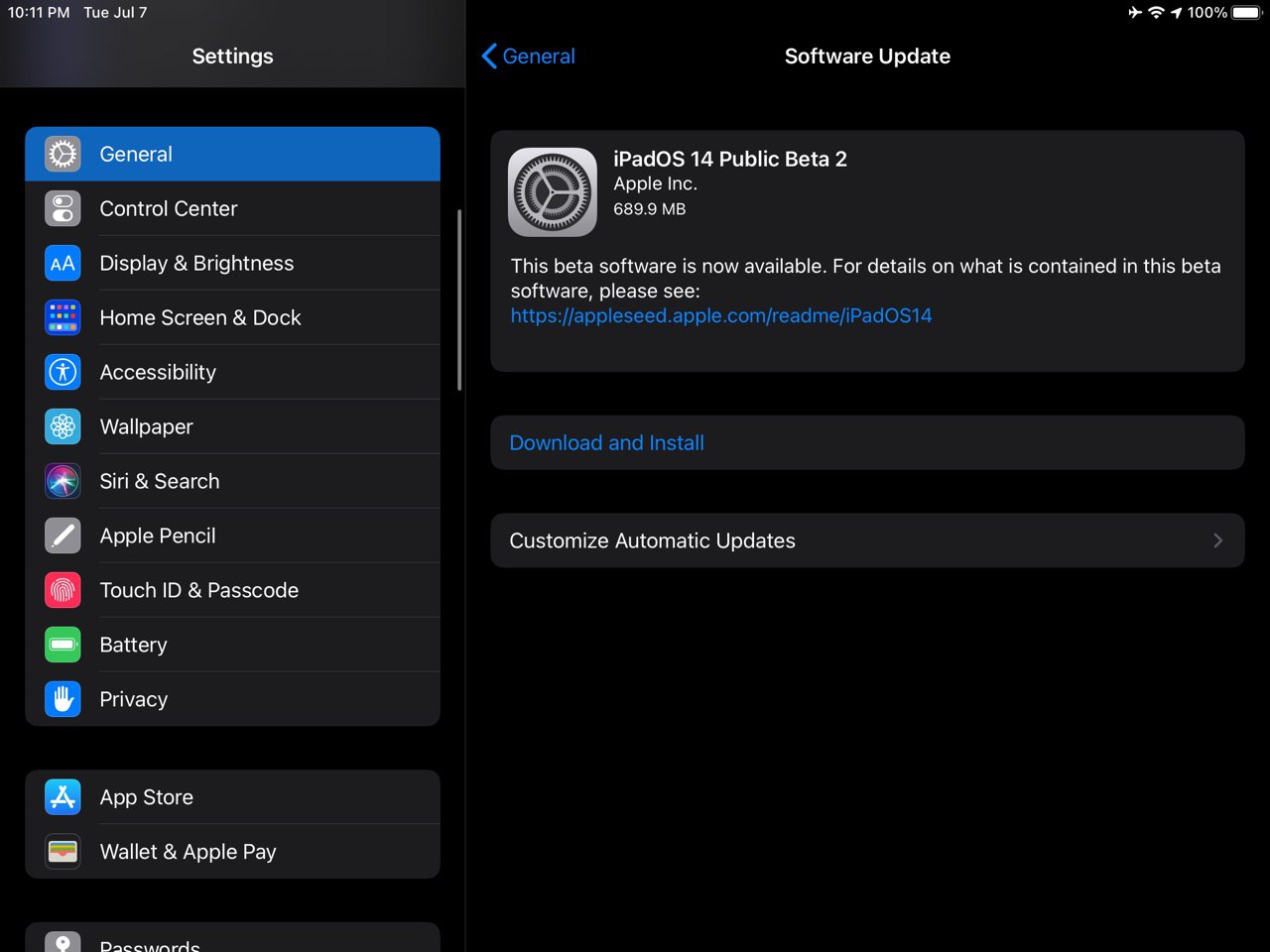Open Customize Automatic Updates
The height and width of the screenshot is (952, 1270).
pos(867,540)
